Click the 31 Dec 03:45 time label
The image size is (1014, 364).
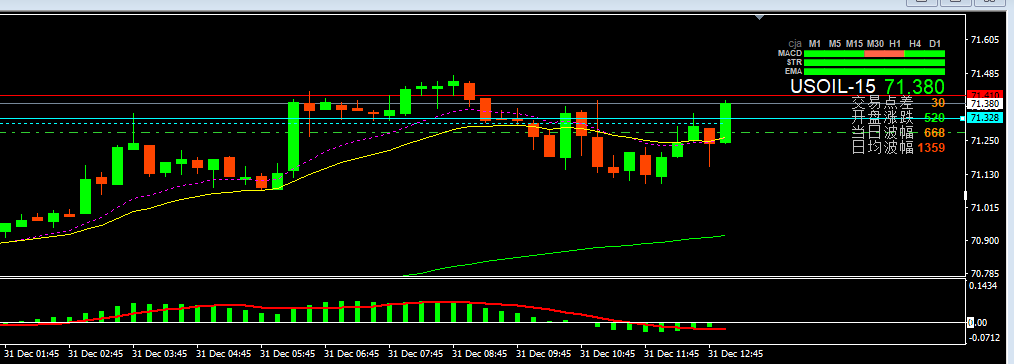160,354
